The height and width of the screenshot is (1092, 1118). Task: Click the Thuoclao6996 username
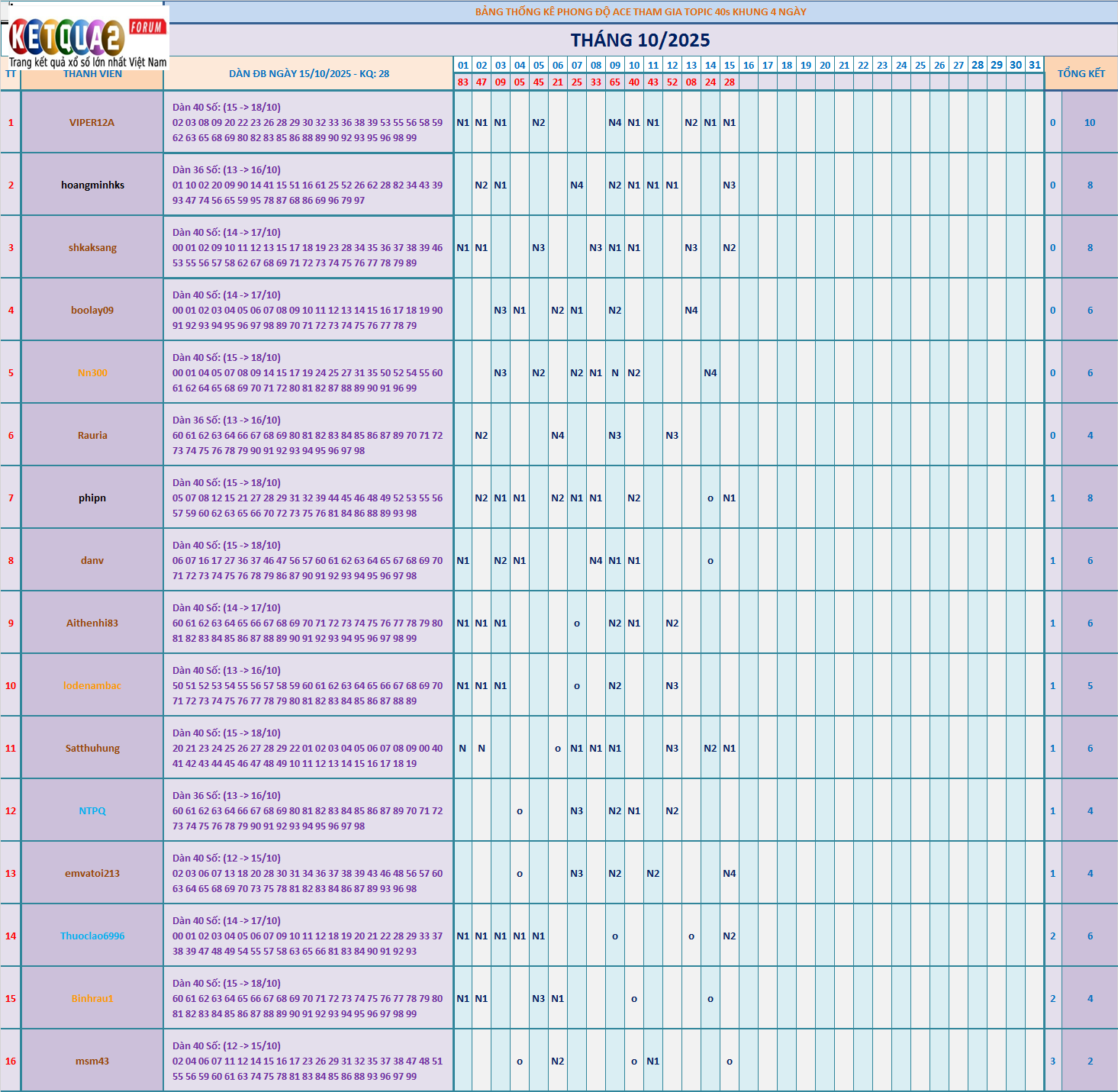pos(92,936)
